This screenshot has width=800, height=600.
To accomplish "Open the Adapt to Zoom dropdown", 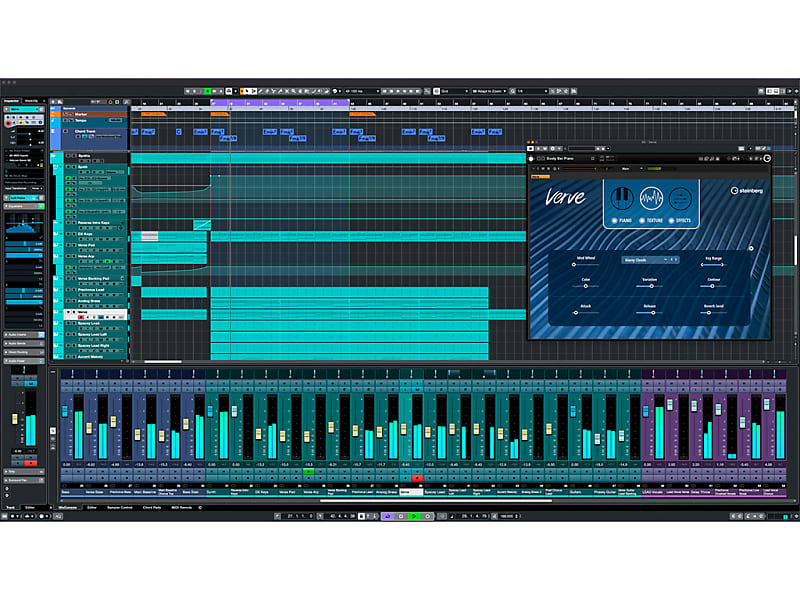I will click(489, 91).
